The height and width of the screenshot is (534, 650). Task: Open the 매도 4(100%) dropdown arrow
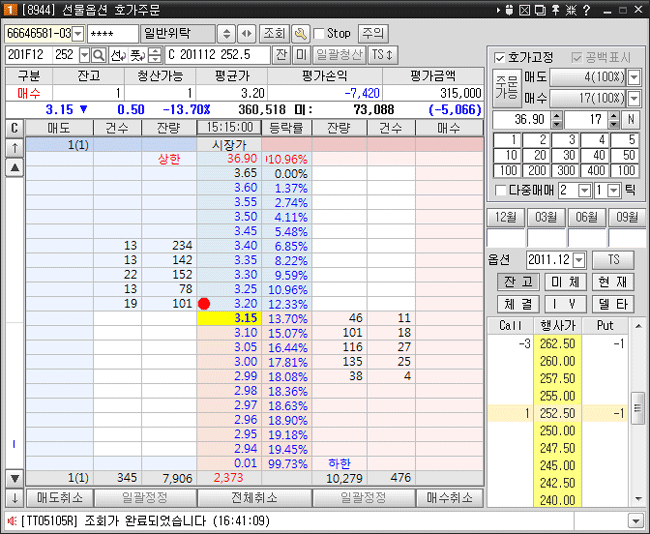pos(633,77)
